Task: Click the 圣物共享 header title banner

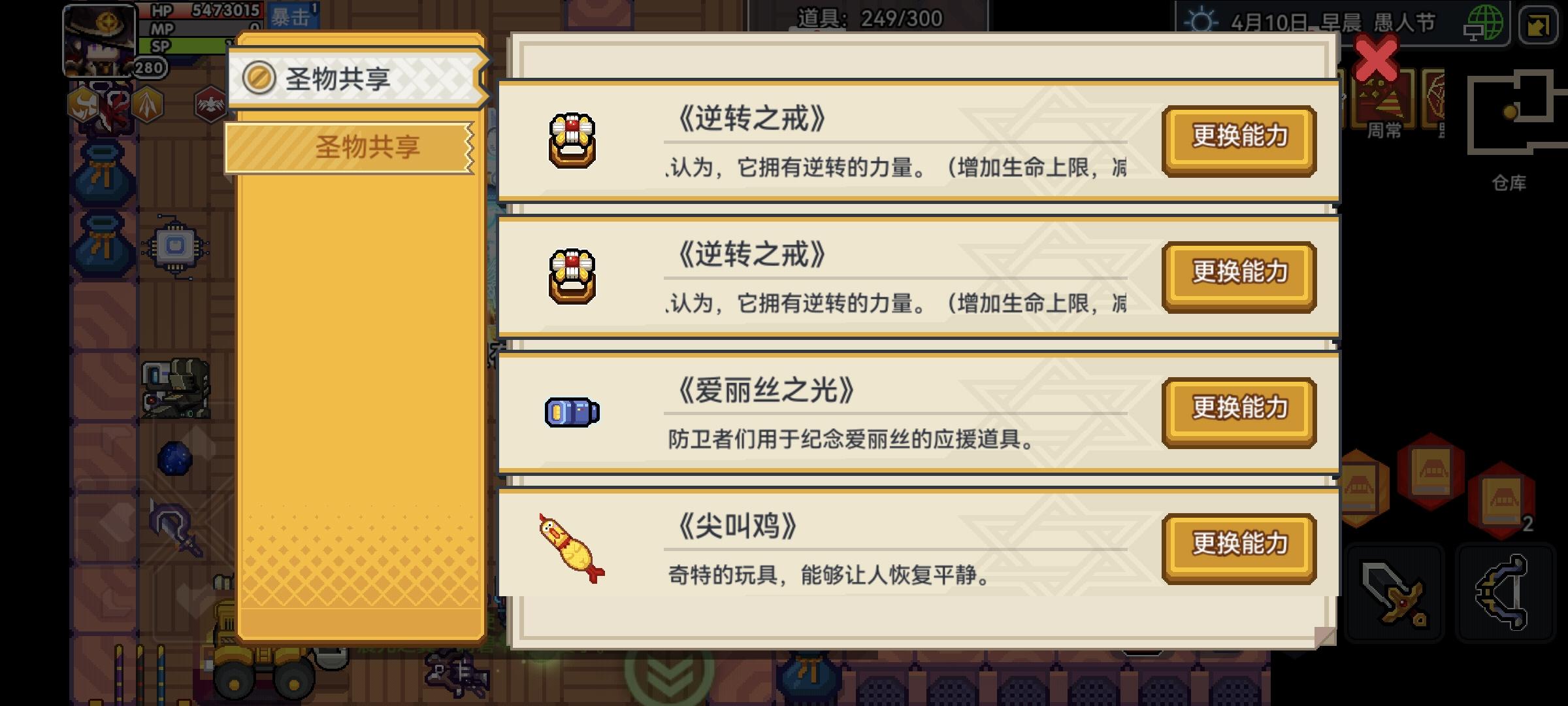Action: point(357,78)
